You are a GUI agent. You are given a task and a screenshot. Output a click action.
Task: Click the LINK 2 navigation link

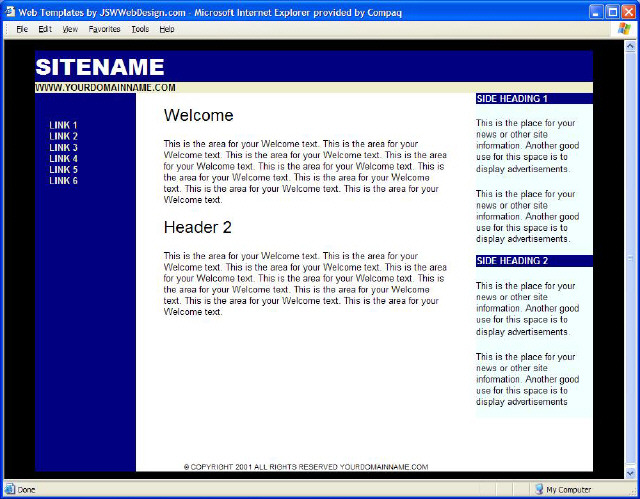coord(63,136)
